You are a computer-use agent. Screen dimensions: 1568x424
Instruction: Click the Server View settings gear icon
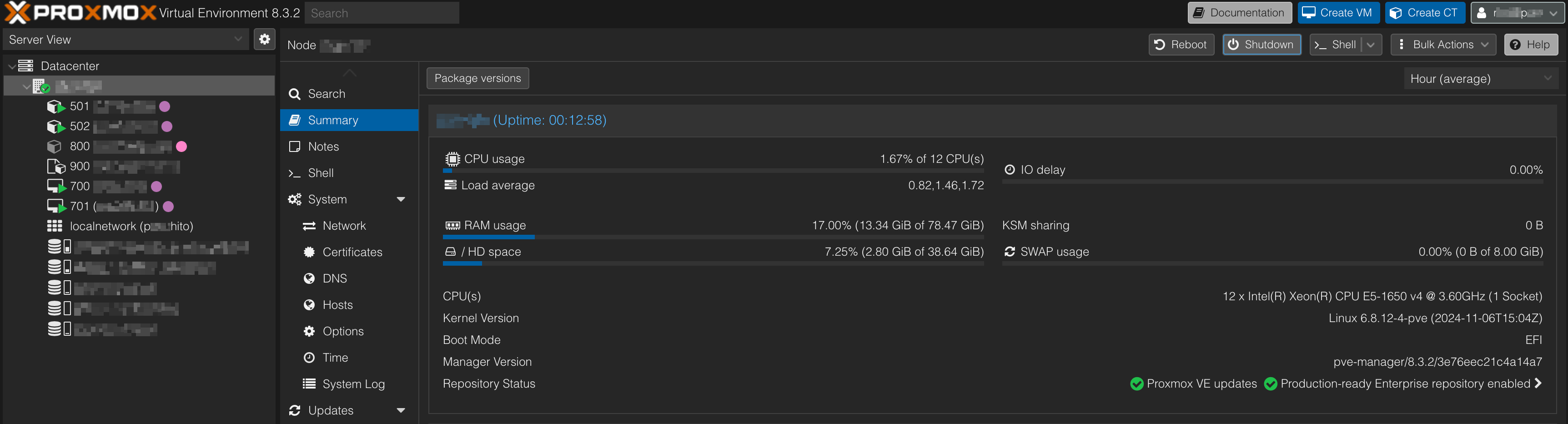click(x=264, y=40)
